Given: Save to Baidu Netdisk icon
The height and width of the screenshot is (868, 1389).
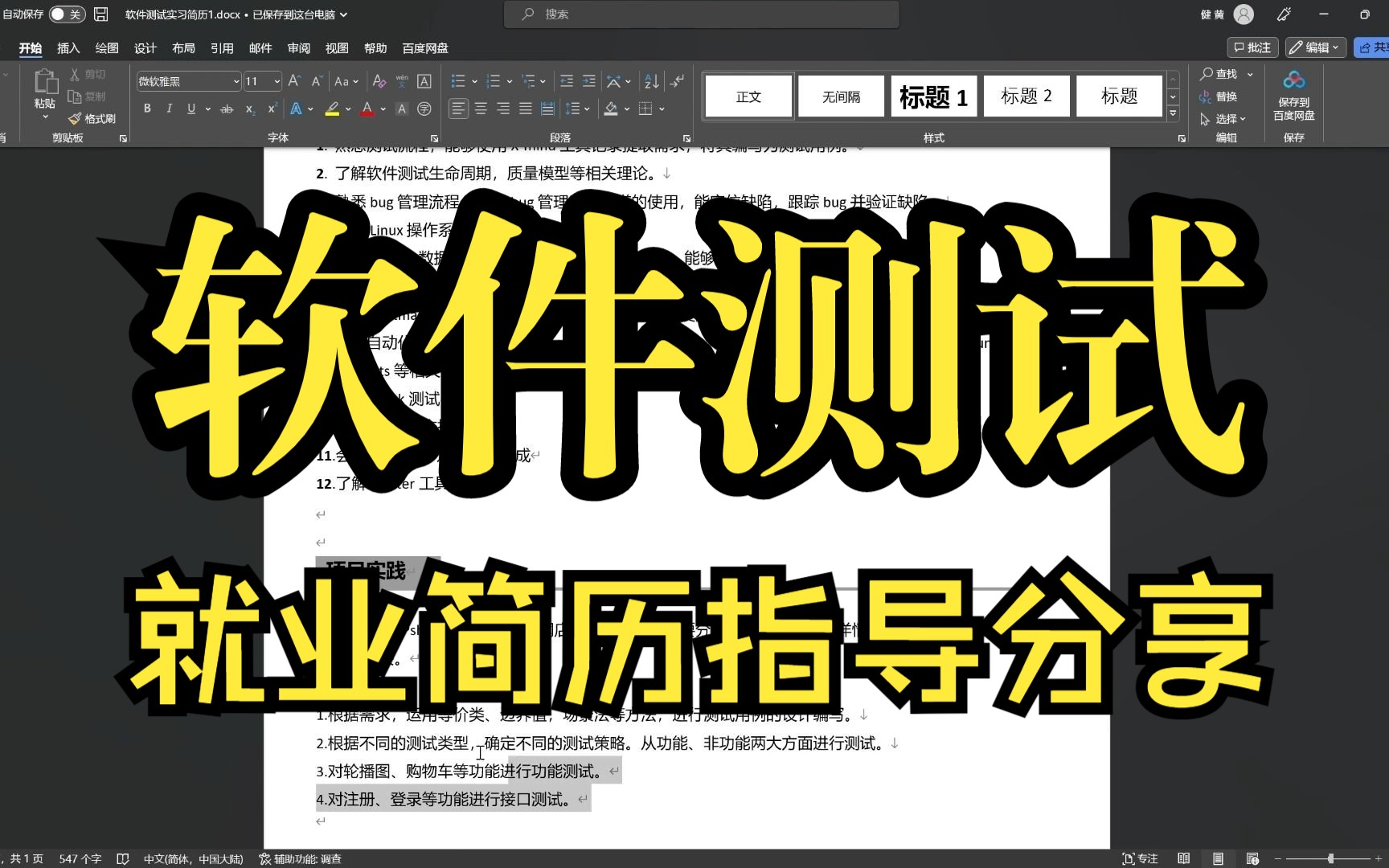Looking at the screenshot, I should [x=1294, y=95].
